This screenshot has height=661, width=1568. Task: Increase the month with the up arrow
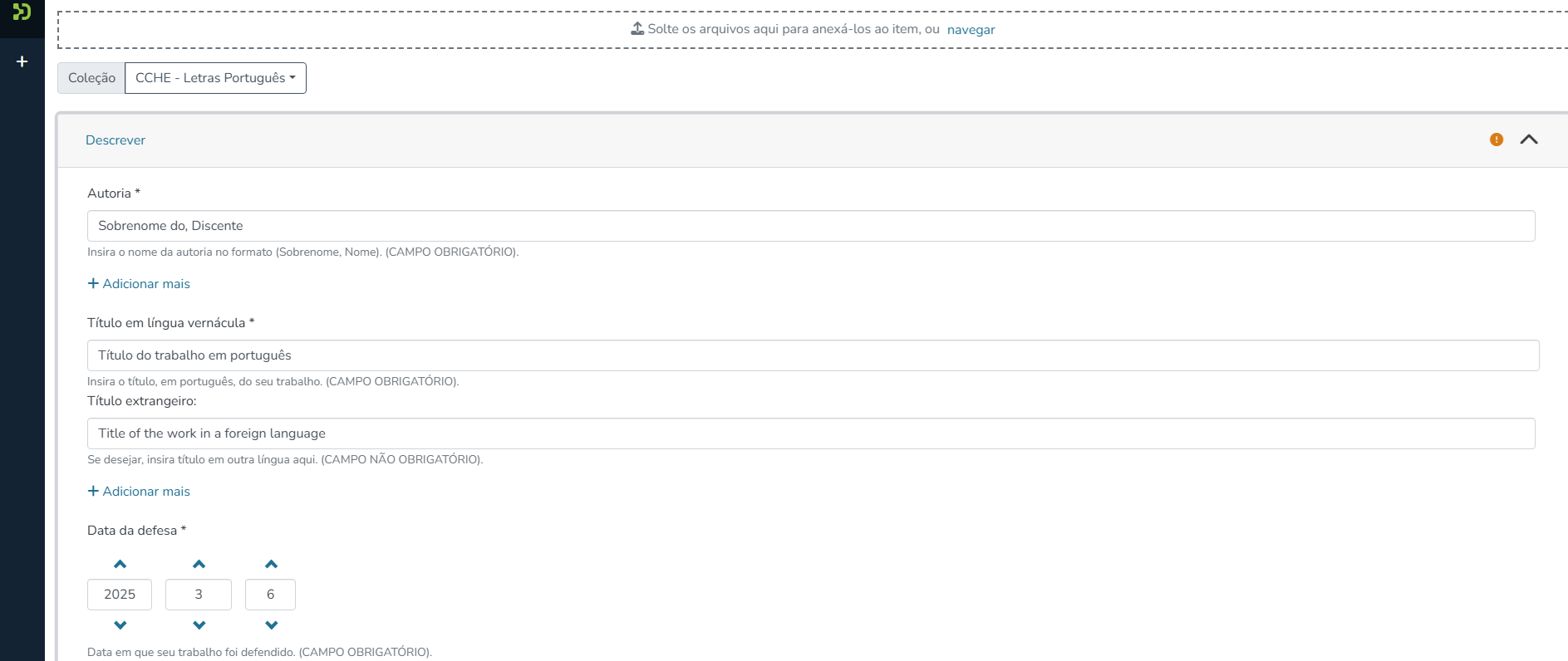click(x=199, y=565)
